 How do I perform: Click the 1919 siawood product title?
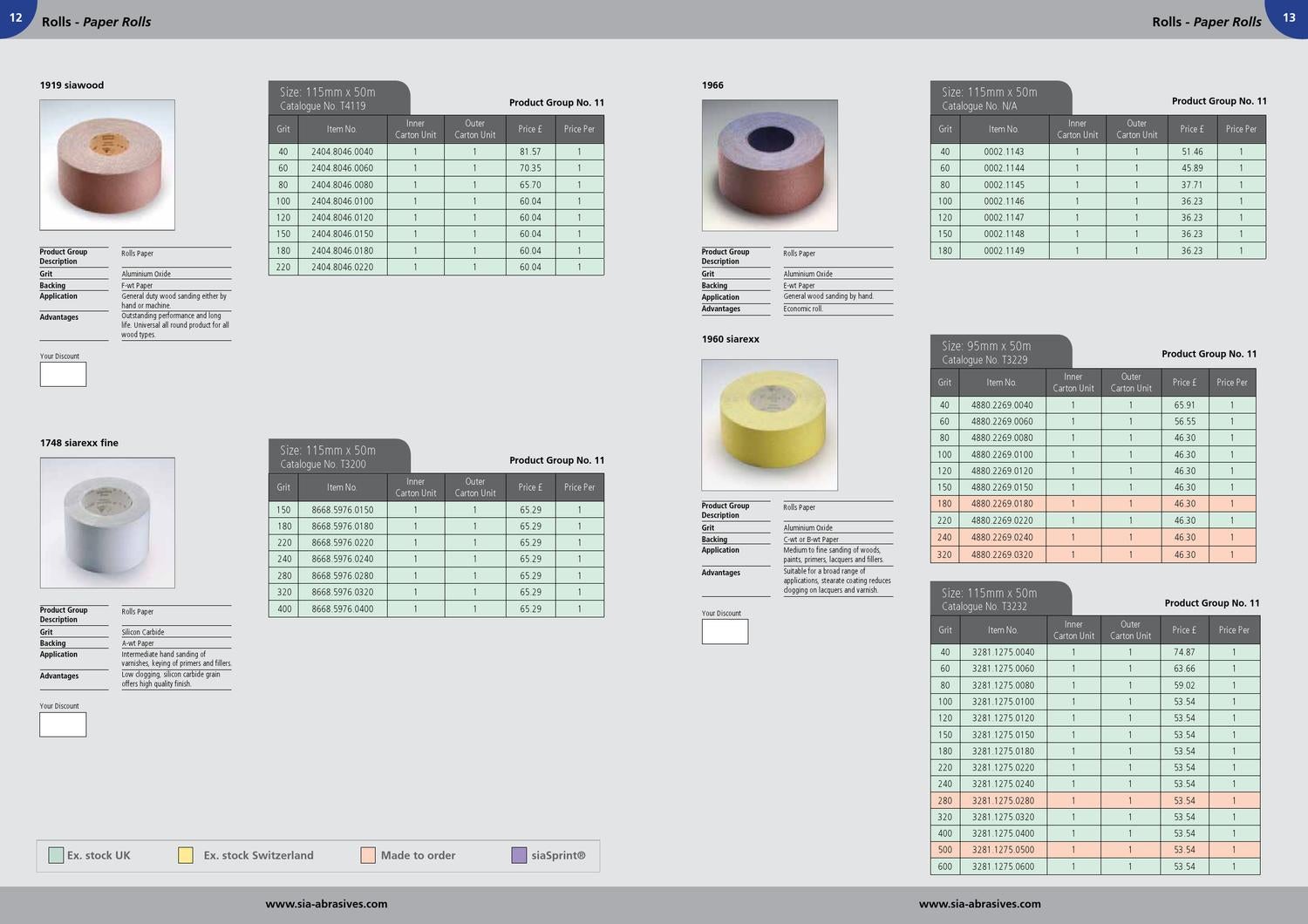[x=72, y=85]
